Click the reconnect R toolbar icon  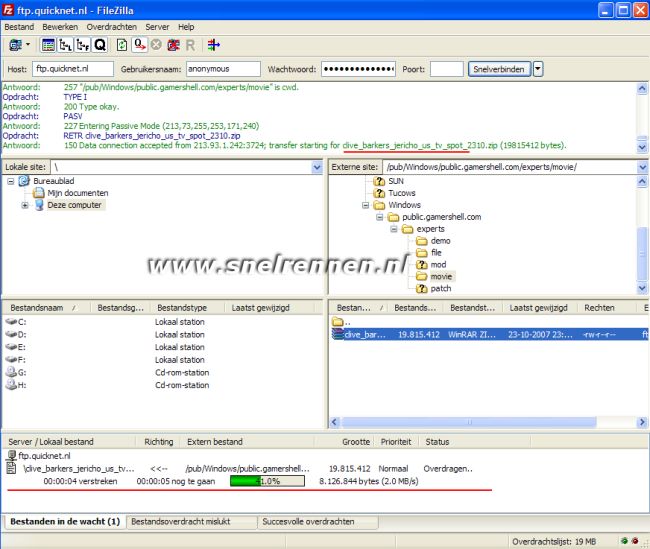coord(190,45)
